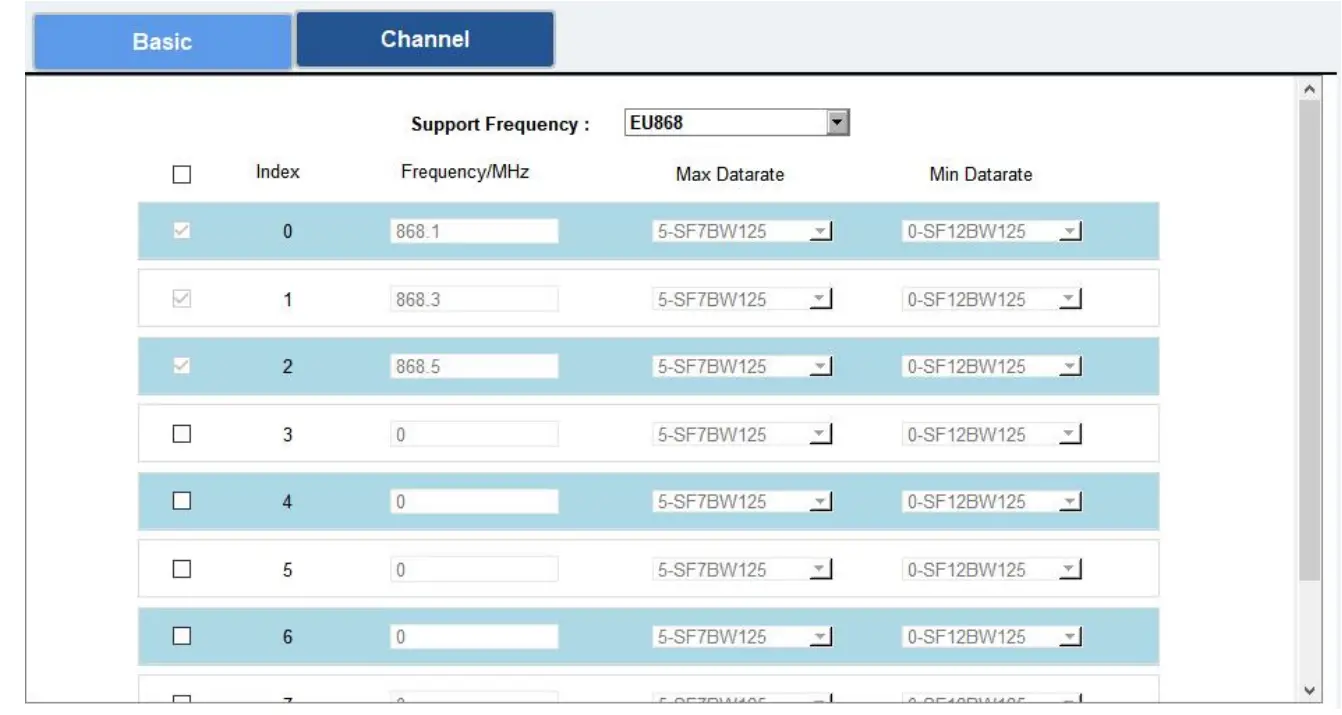Open Min Datarate dropdown for index 1
Screen dimensions: 1342x715
pyautogui.click(x=992, y=299)
